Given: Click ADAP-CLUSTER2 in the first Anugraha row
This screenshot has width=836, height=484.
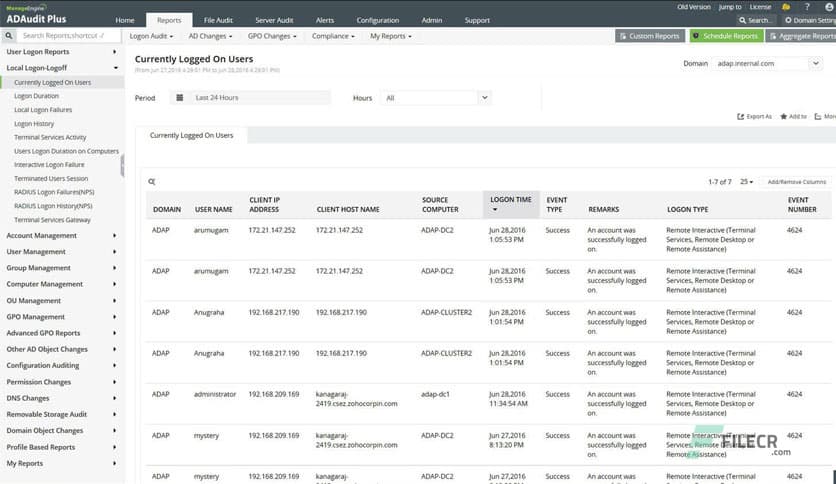Looking at the screenshot, I should pos(446,312).
